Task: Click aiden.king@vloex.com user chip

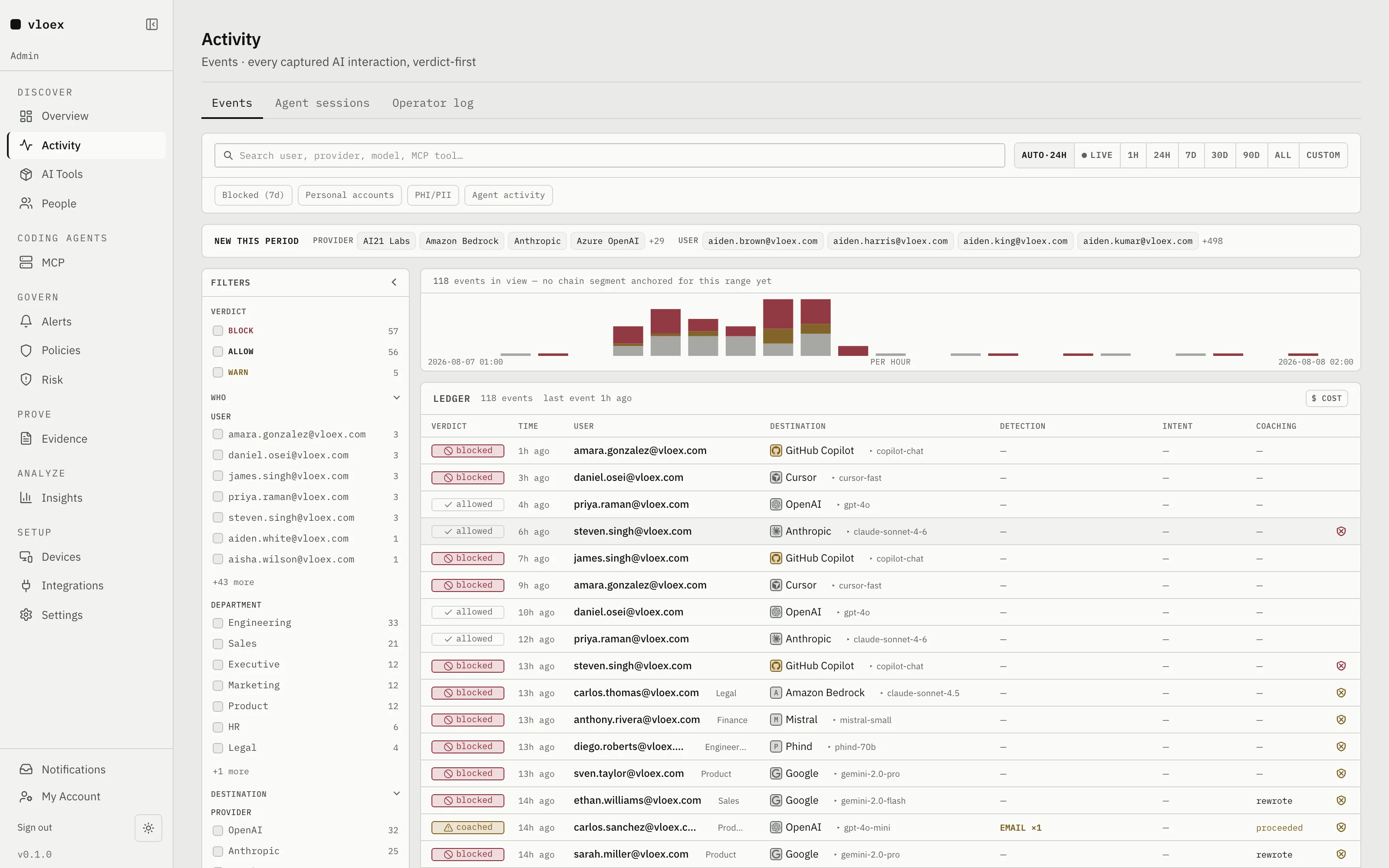Action: pos(1015,241)
